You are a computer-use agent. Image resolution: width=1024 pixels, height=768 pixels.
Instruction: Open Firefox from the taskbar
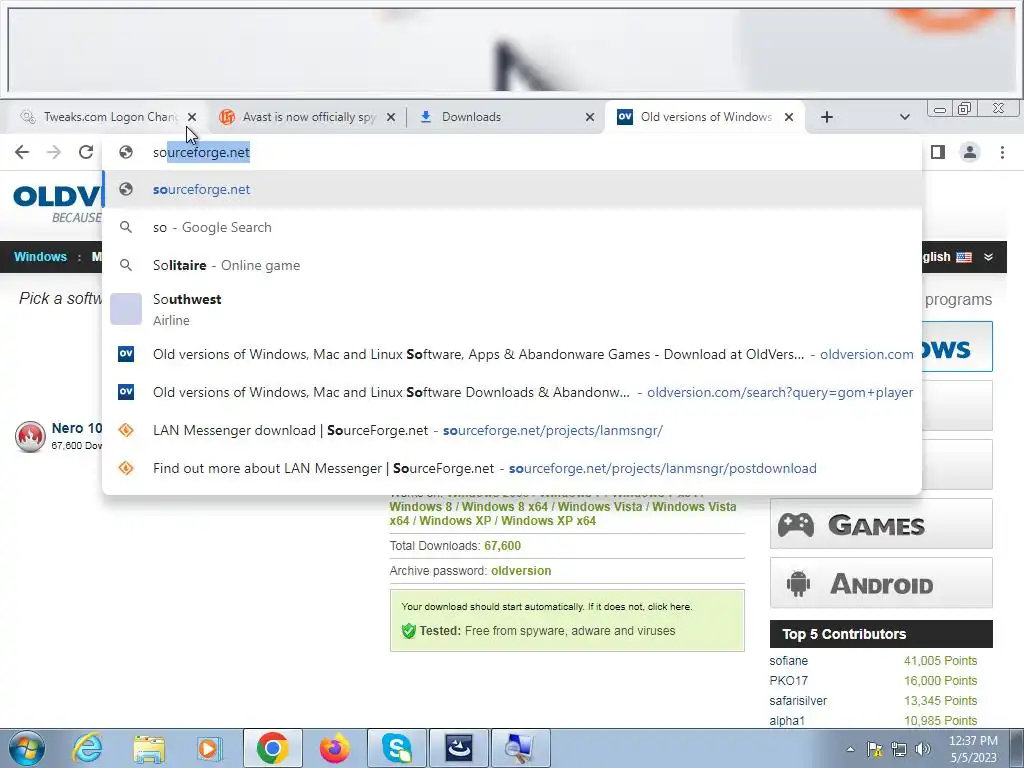(x=334, y=748)
